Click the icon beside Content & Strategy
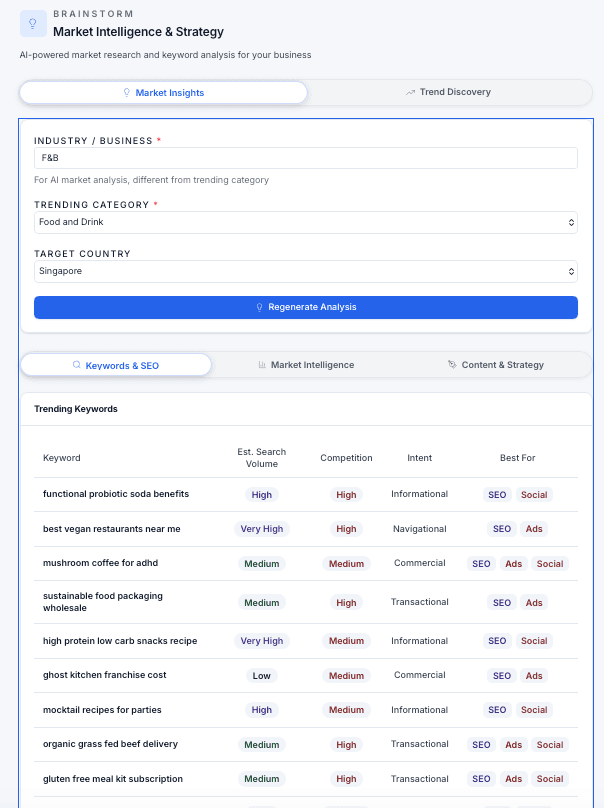 [452, 365]
